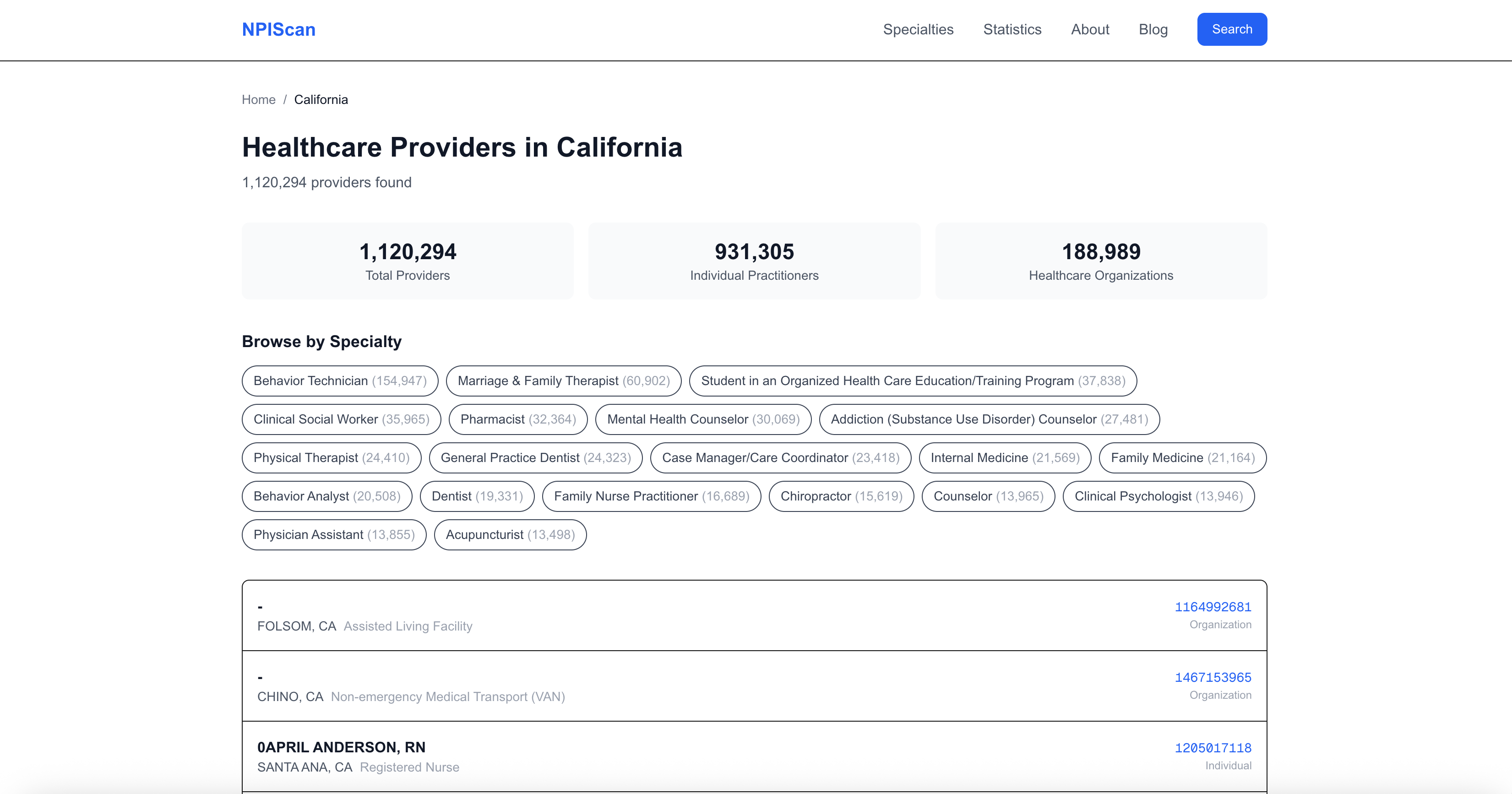Image resolution: width=1512 pixels, height=794 pixels.
Task: Select the Behavior Technician specialty chip
Action: pos(340,381)
